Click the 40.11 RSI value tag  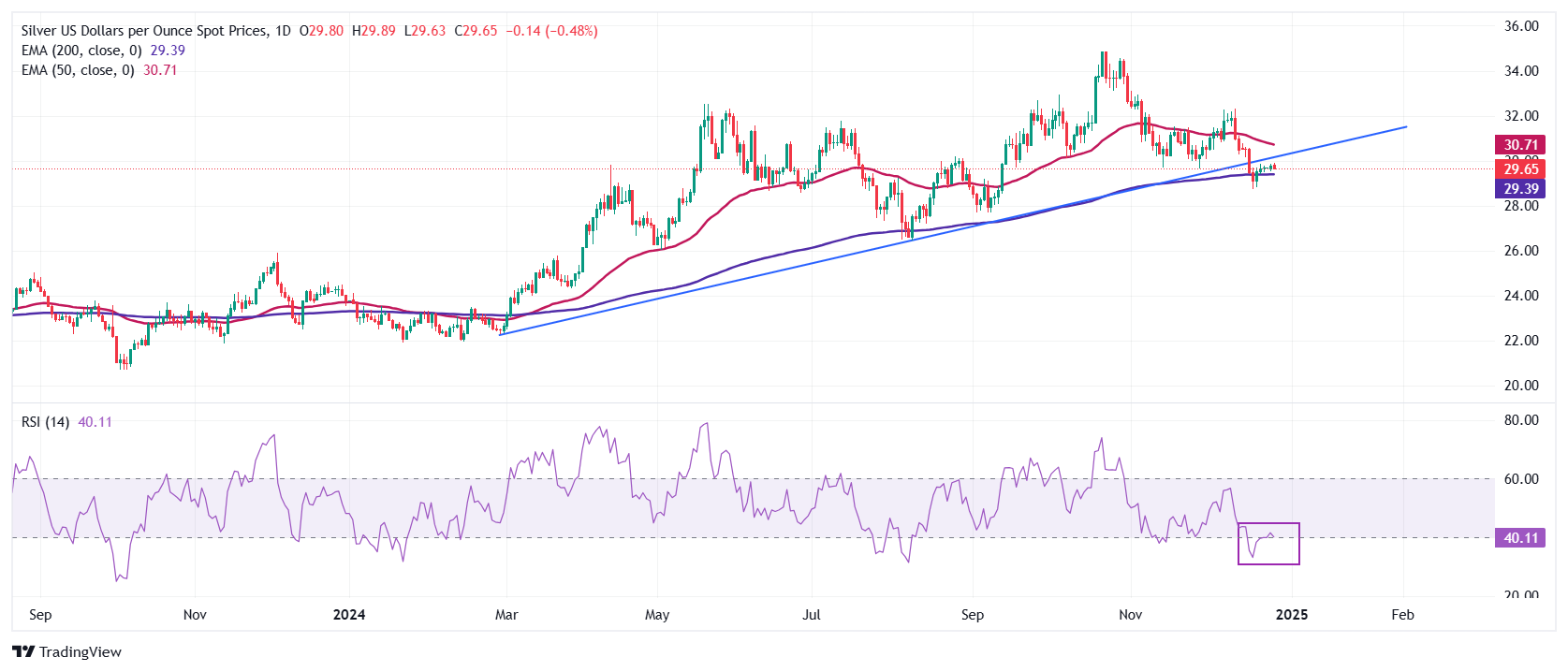1520,538
